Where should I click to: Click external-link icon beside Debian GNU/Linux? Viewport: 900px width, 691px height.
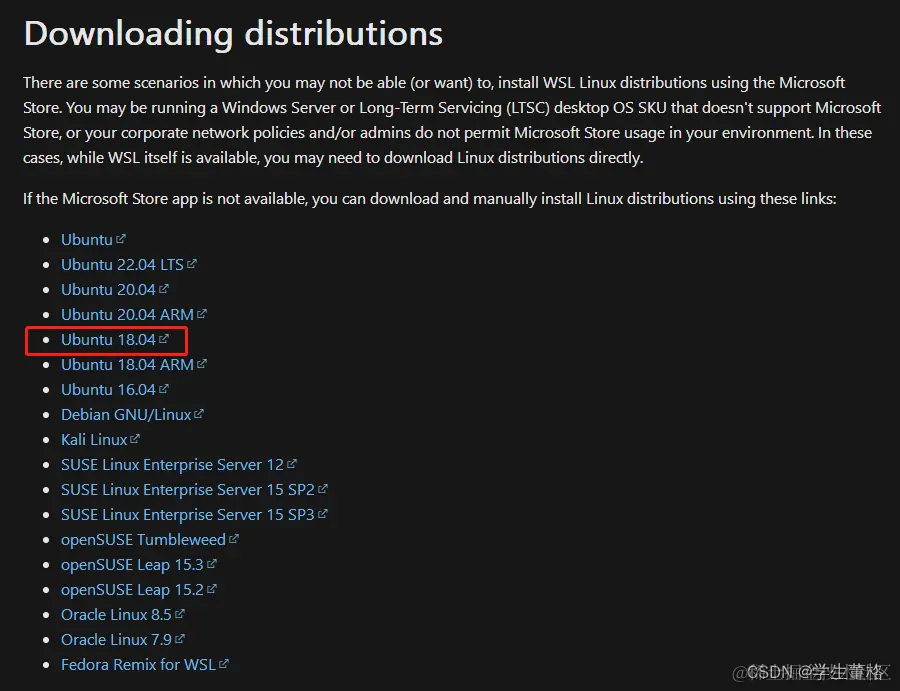coord(199,413)
